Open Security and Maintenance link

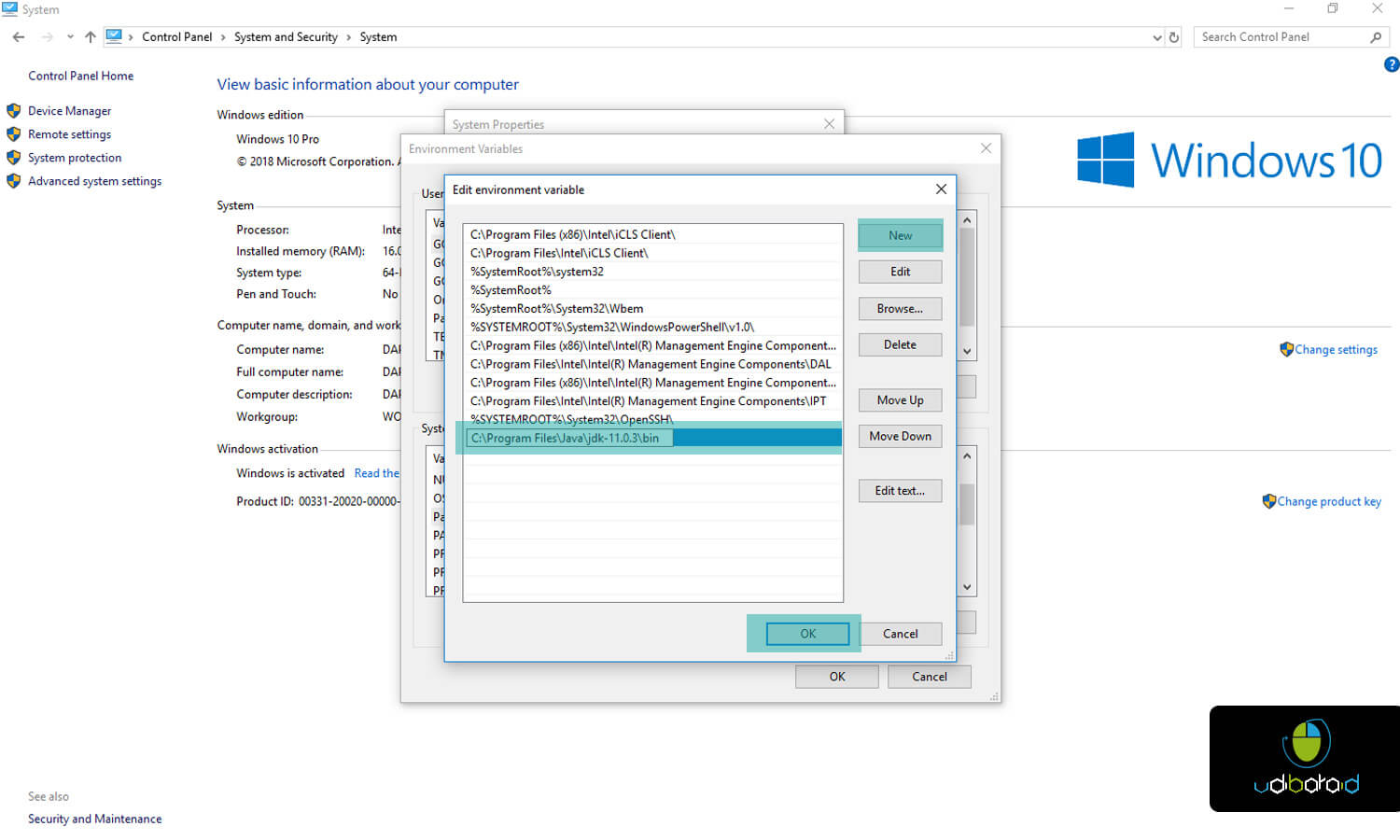point(94,819)
